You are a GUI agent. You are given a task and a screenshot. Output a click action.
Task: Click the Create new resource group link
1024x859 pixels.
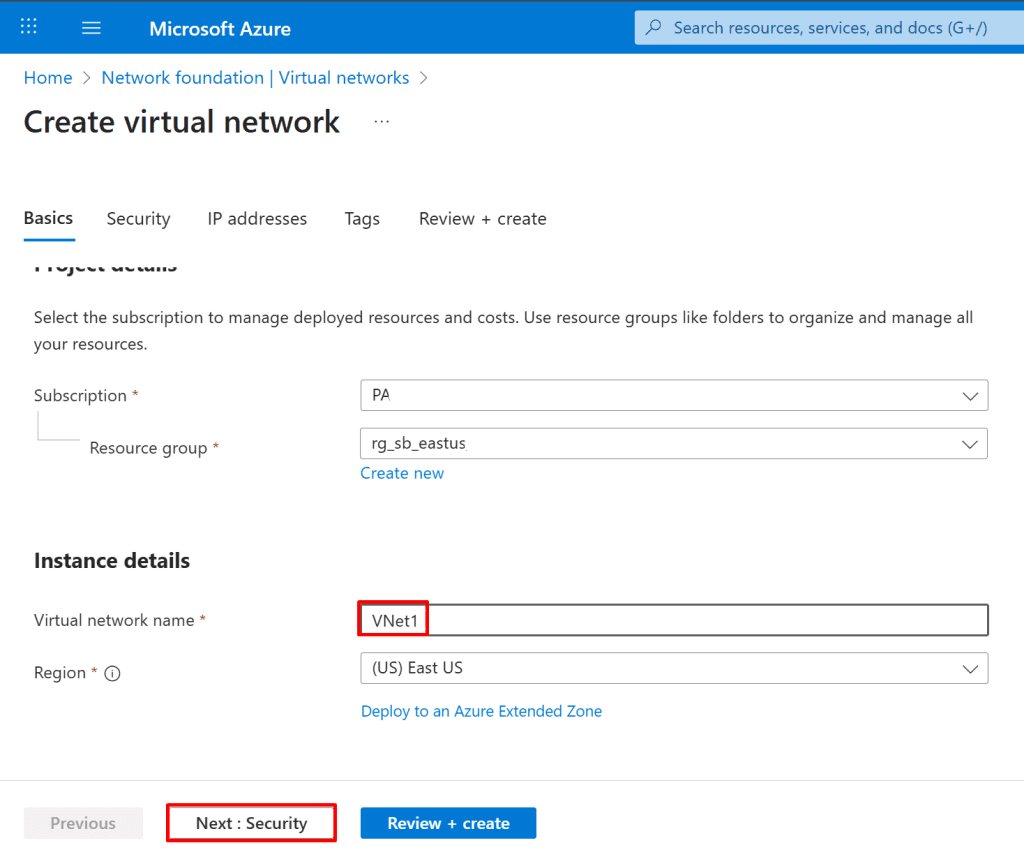402,473
